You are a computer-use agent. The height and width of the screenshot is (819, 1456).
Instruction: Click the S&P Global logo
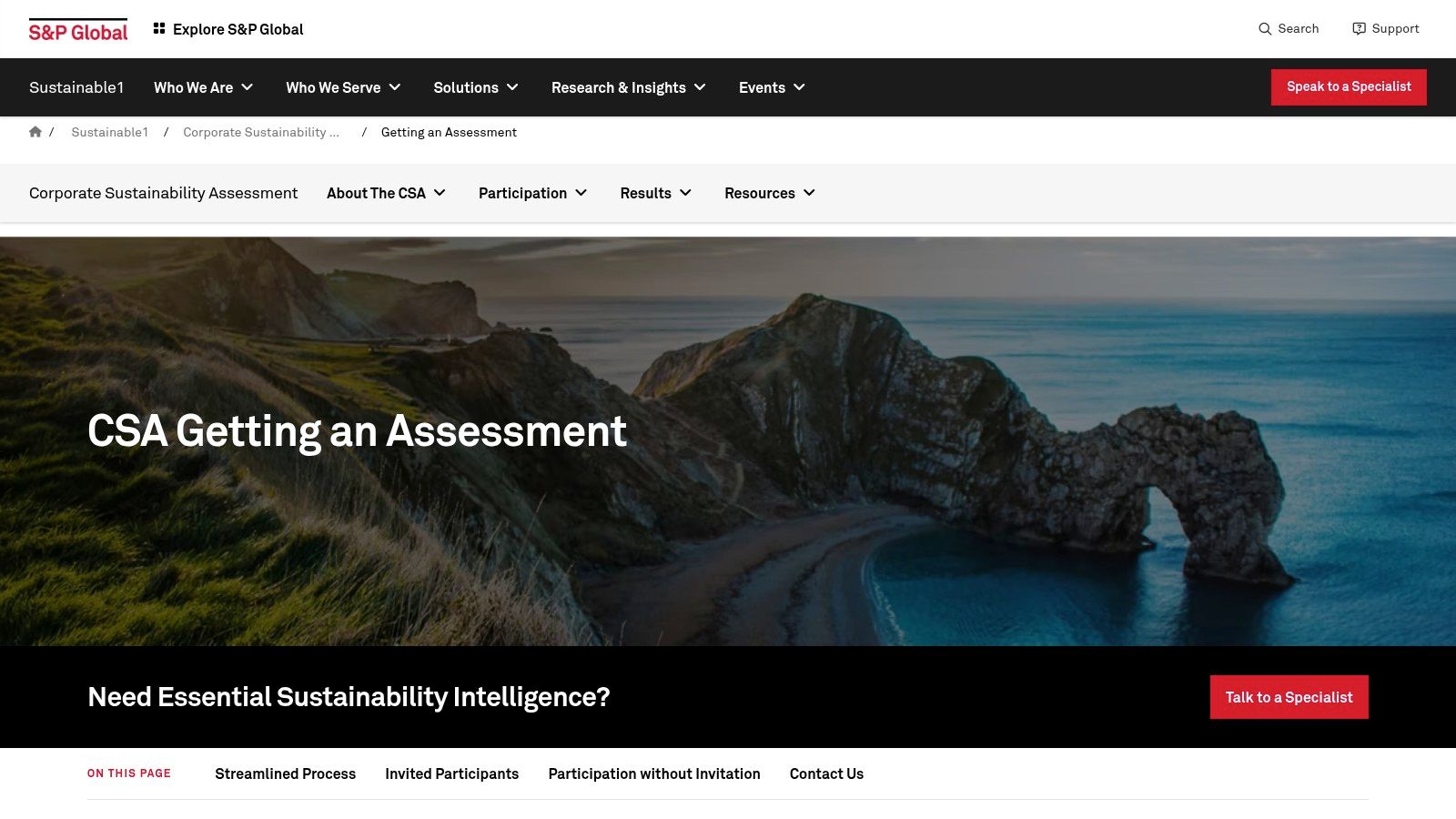pyautogui.click(x=78, y=30)
